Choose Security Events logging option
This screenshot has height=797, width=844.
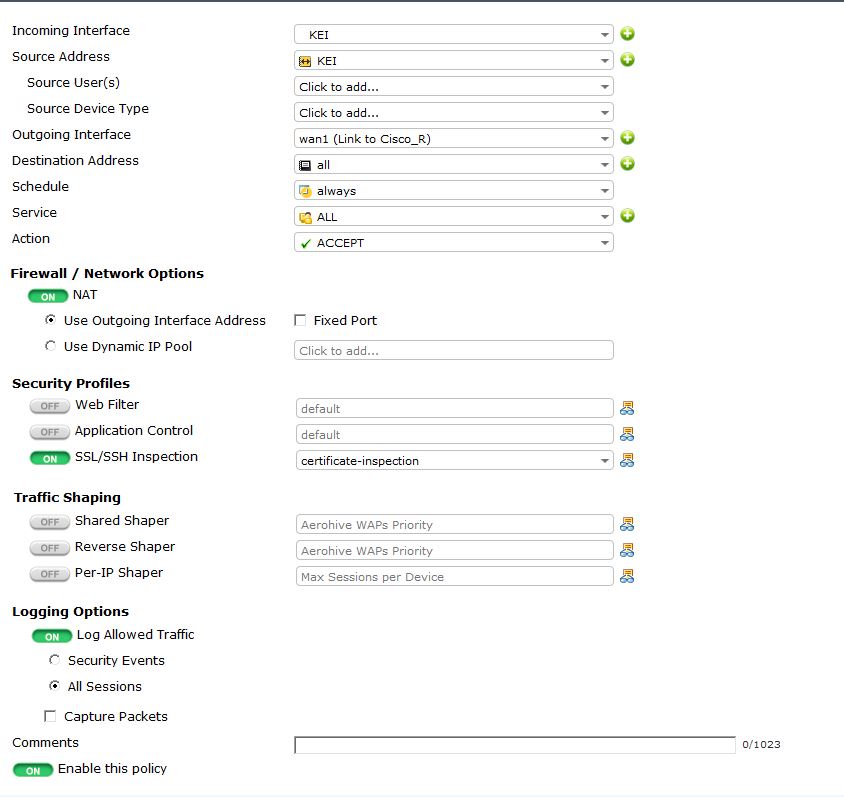(x=54, y=661)
